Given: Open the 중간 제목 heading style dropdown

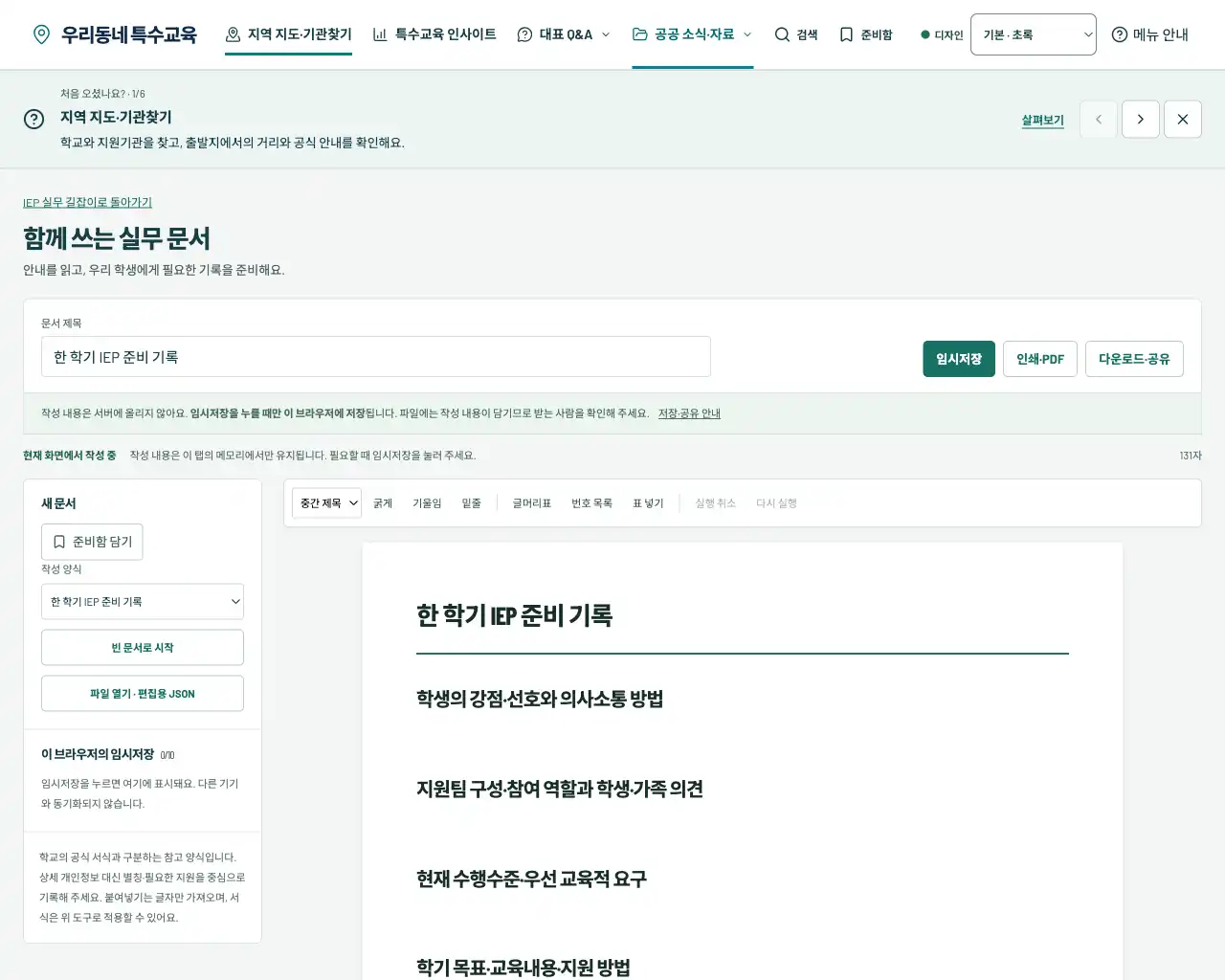Looking at the screenshot, I should pyautogui.click(x=327, y=503).
